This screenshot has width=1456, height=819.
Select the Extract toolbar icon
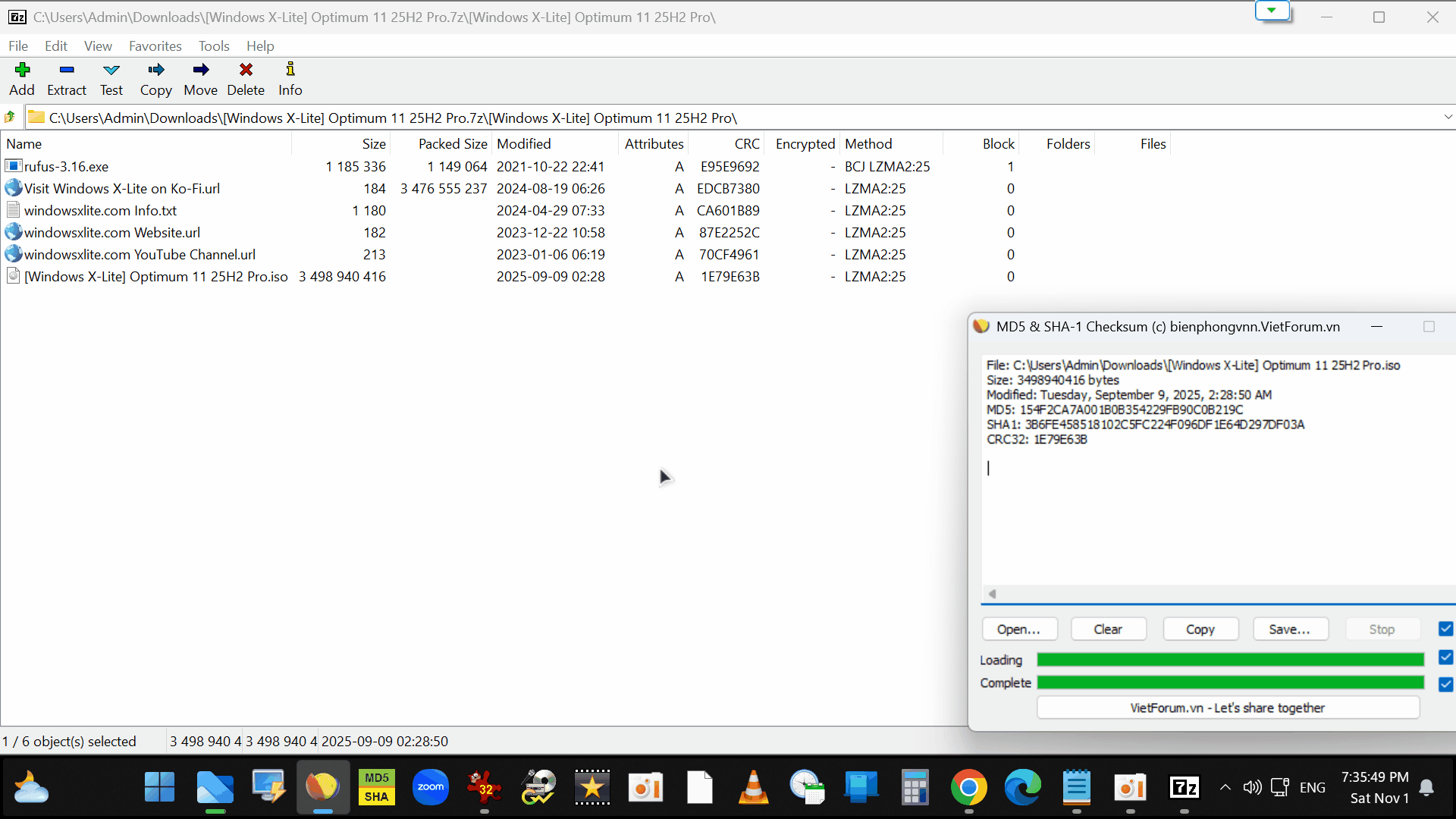point(66,78)
